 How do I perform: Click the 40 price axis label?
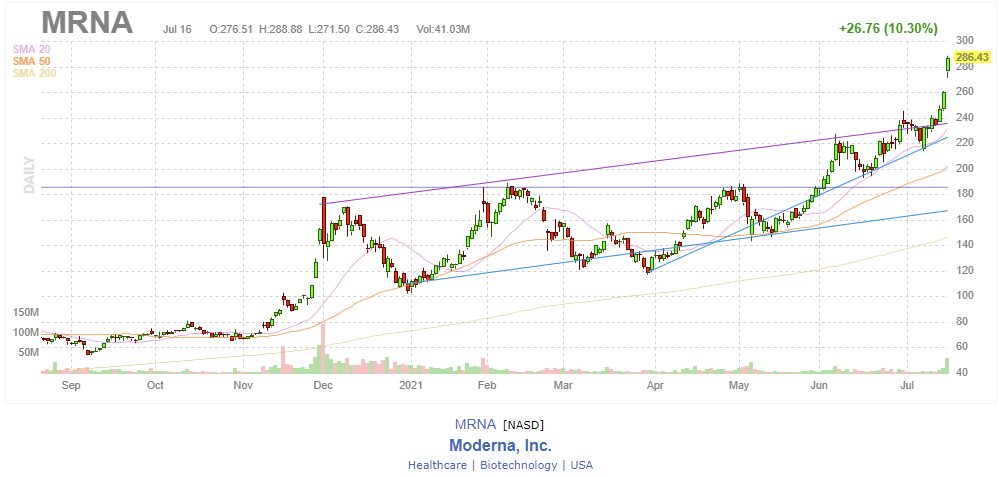click(x=960, y=373)
